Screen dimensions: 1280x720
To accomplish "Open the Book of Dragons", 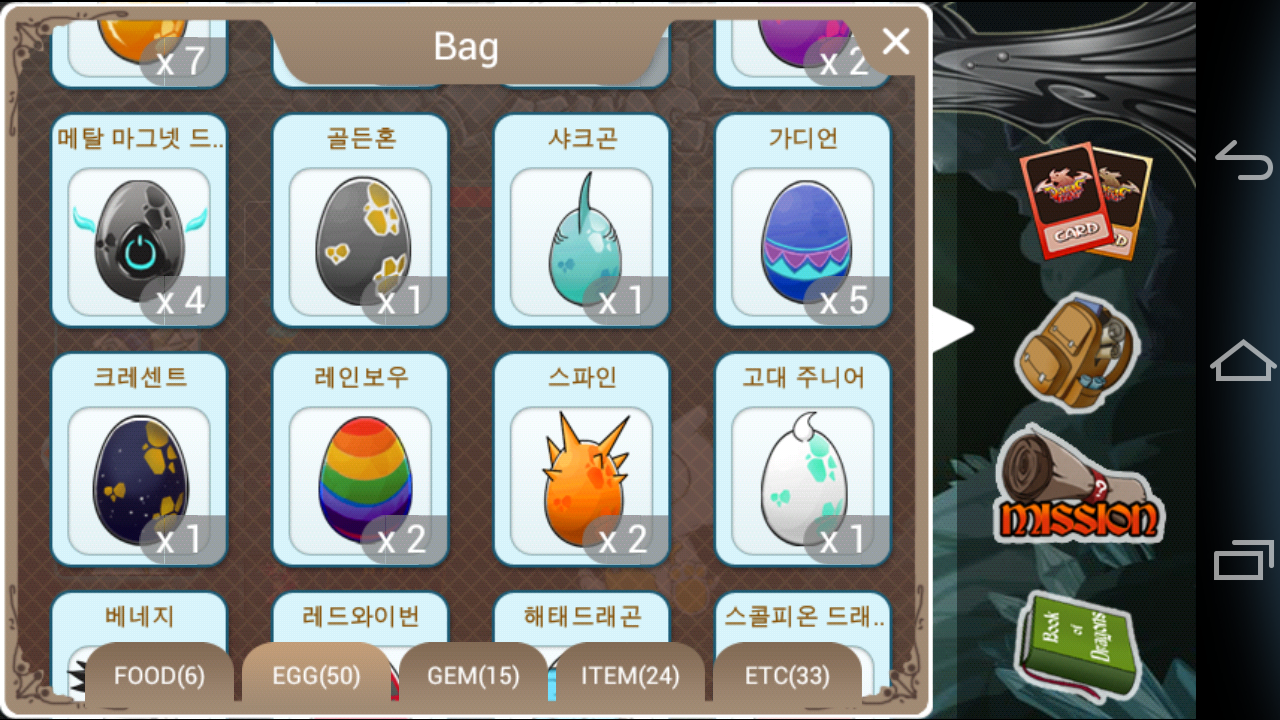I will tap(1076, 644).
